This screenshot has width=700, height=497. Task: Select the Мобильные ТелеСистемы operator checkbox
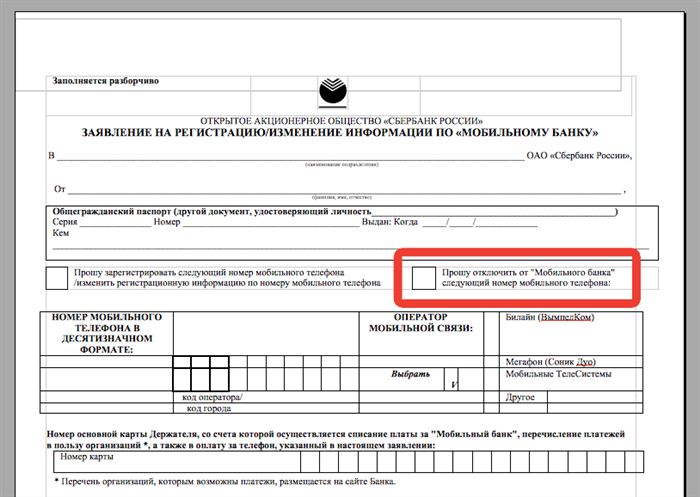[491, 379]
